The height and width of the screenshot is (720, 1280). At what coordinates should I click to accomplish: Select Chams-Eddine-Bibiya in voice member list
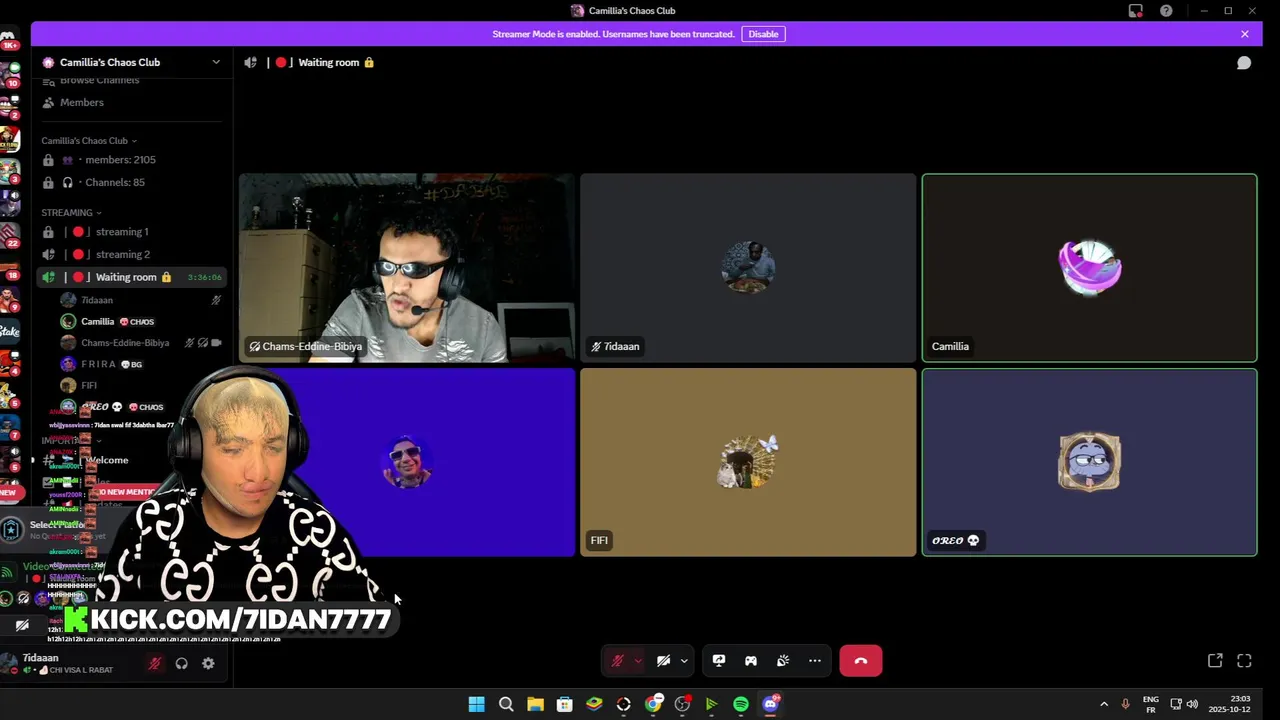click(140, 343)
